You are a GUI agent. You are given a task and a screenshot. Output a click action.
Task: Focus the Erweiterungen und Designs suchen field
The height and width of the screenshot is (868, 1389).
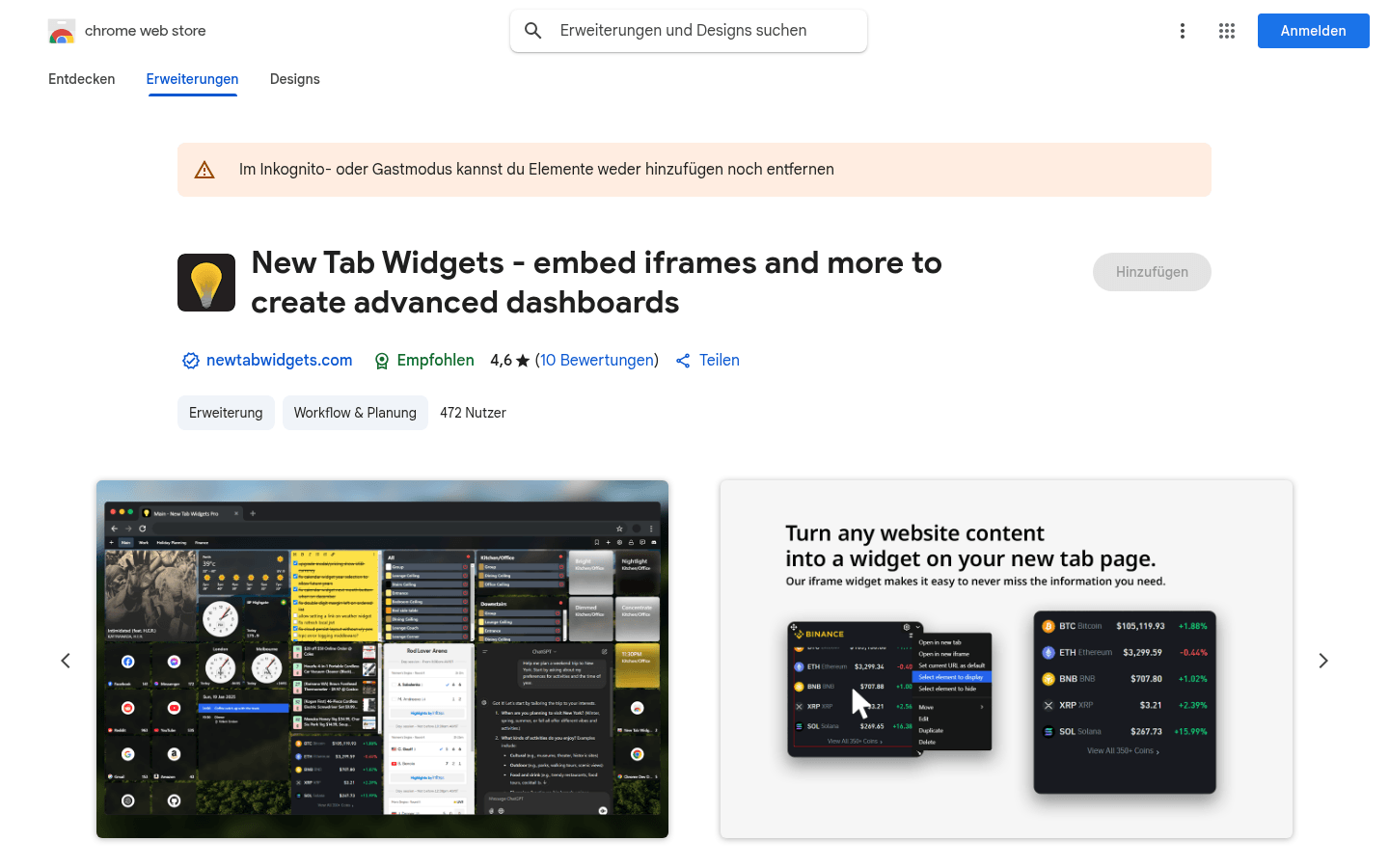coord(689,31)
